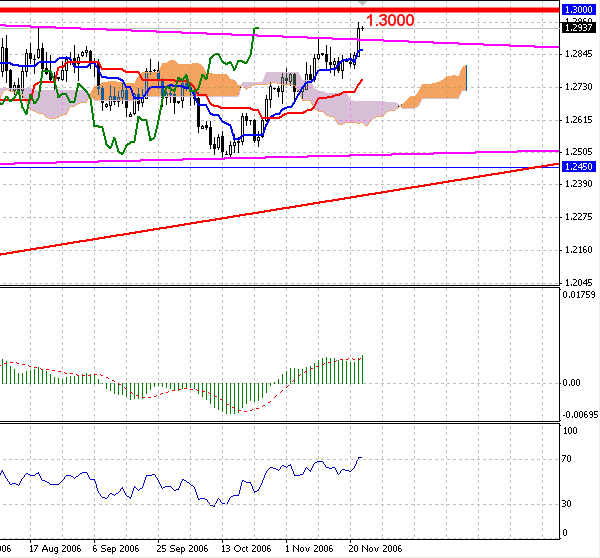Screen dimensions: 600x558
Task: Select the blue horizontal 1.2450 support line
Action: coord(279,168)
